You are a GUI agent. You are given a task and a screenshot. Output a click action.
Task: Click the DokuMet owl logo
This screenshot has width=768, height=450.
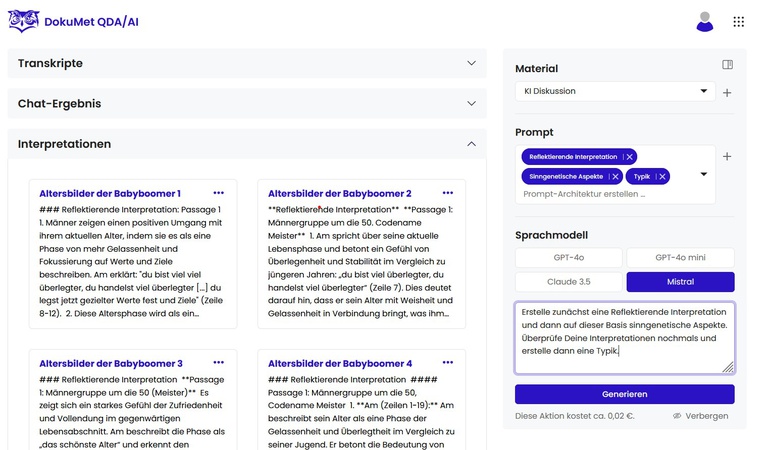24,22
